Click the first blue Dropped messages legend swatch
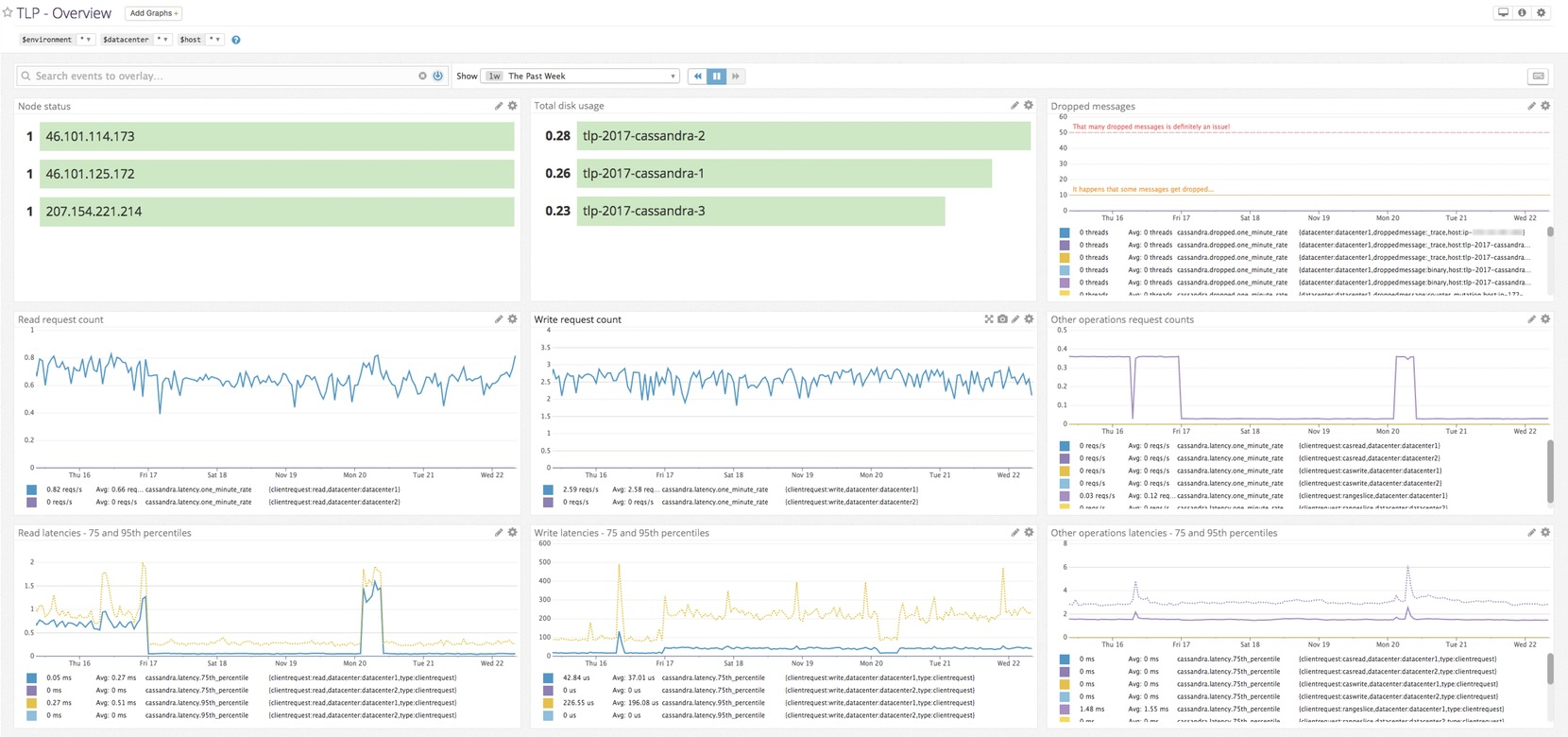 1065,232
